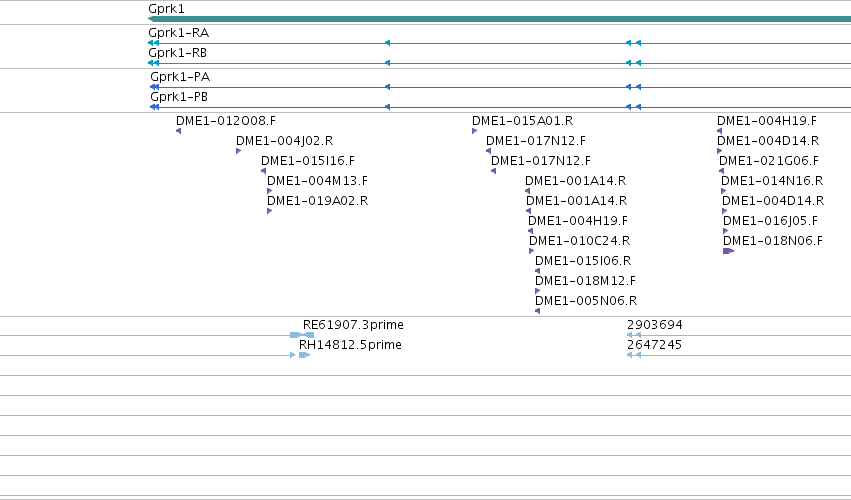Open feature DME1-012O08.F

tap(226, 121)
